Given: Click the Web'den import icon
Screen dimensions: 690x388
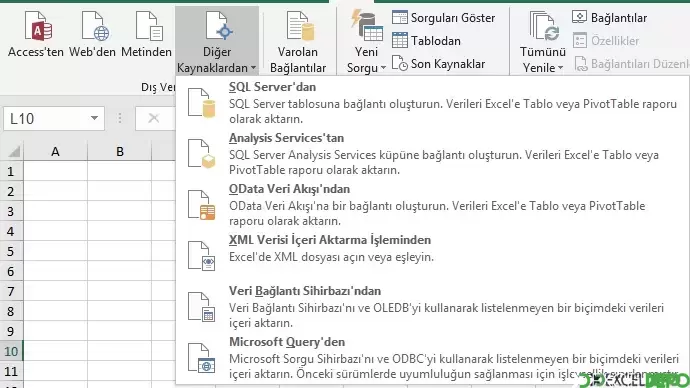Looking at the screenshot, I should 95,26.
